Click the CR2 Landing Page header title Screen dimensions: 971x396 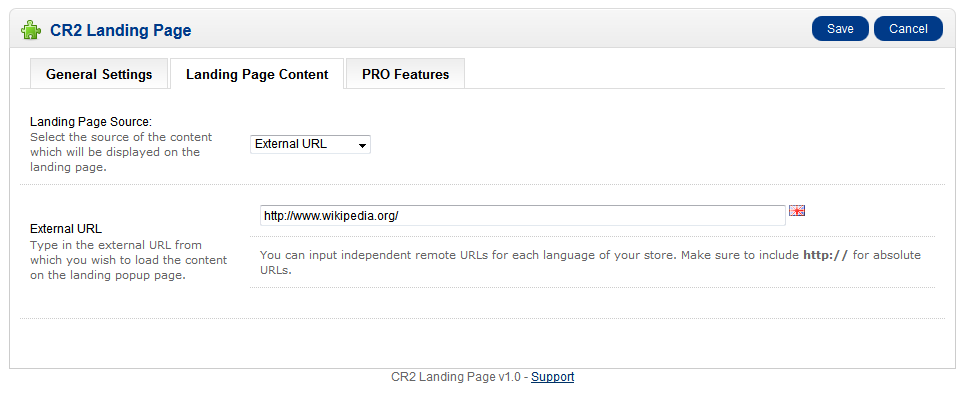[121, 30]
